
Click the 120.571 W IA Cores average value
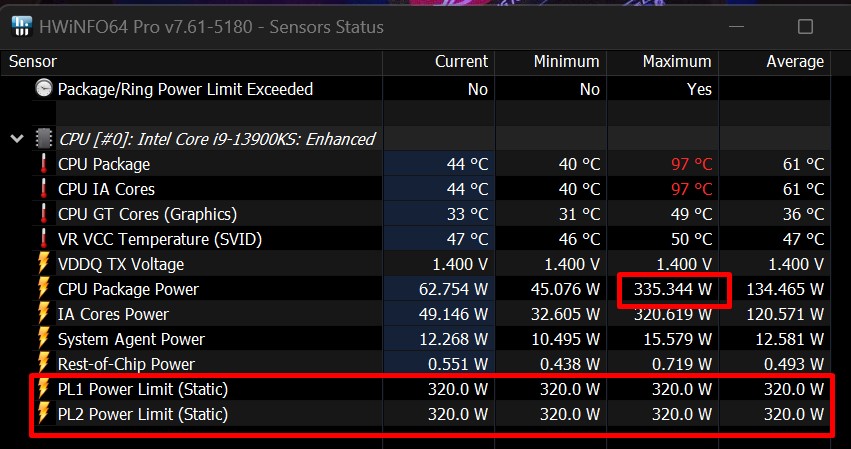pyautogui.click(x=785, y=314)
